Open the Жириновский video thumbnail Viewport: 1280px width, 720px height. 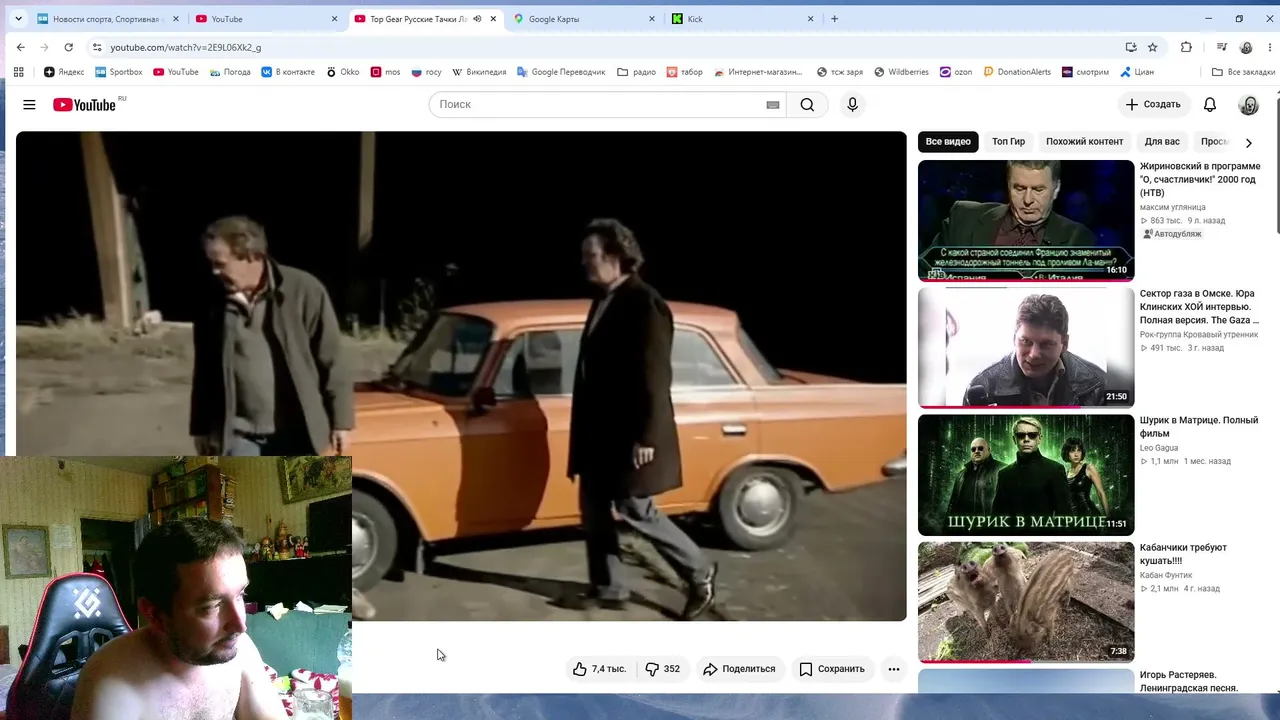click(1026, 221)
